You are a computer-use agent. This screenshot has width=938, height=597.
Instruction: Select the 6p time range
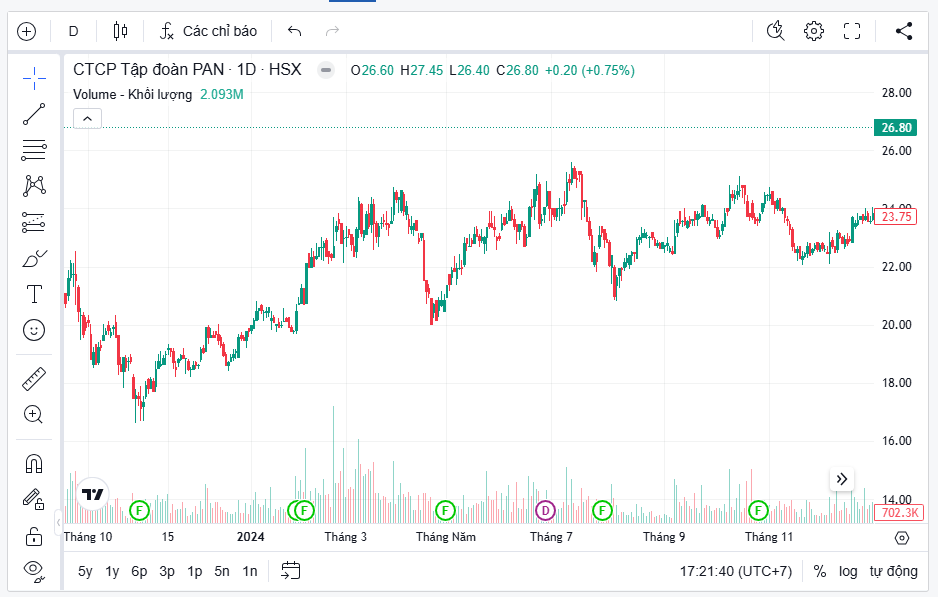coord(139,571)
